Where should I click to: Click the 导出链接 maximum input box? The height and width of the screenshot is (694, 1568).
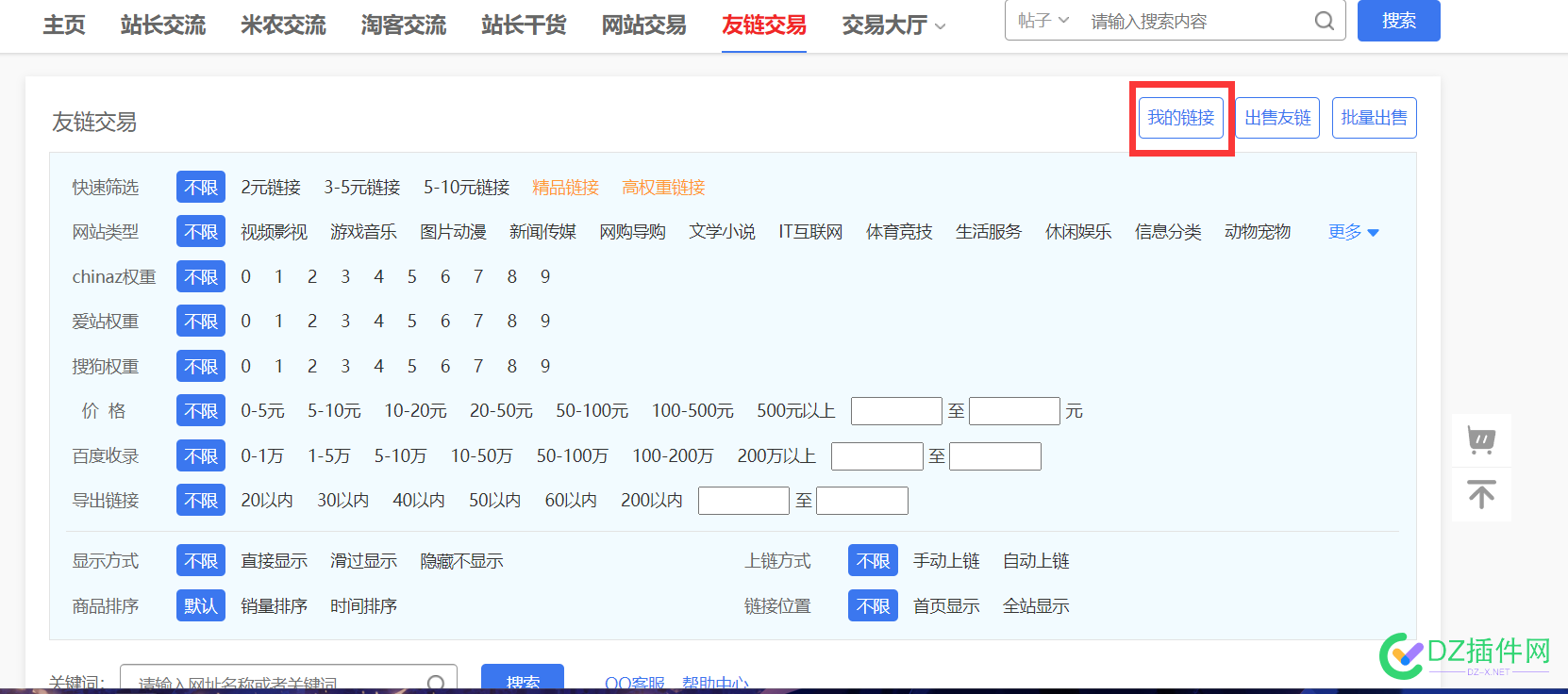862,501
